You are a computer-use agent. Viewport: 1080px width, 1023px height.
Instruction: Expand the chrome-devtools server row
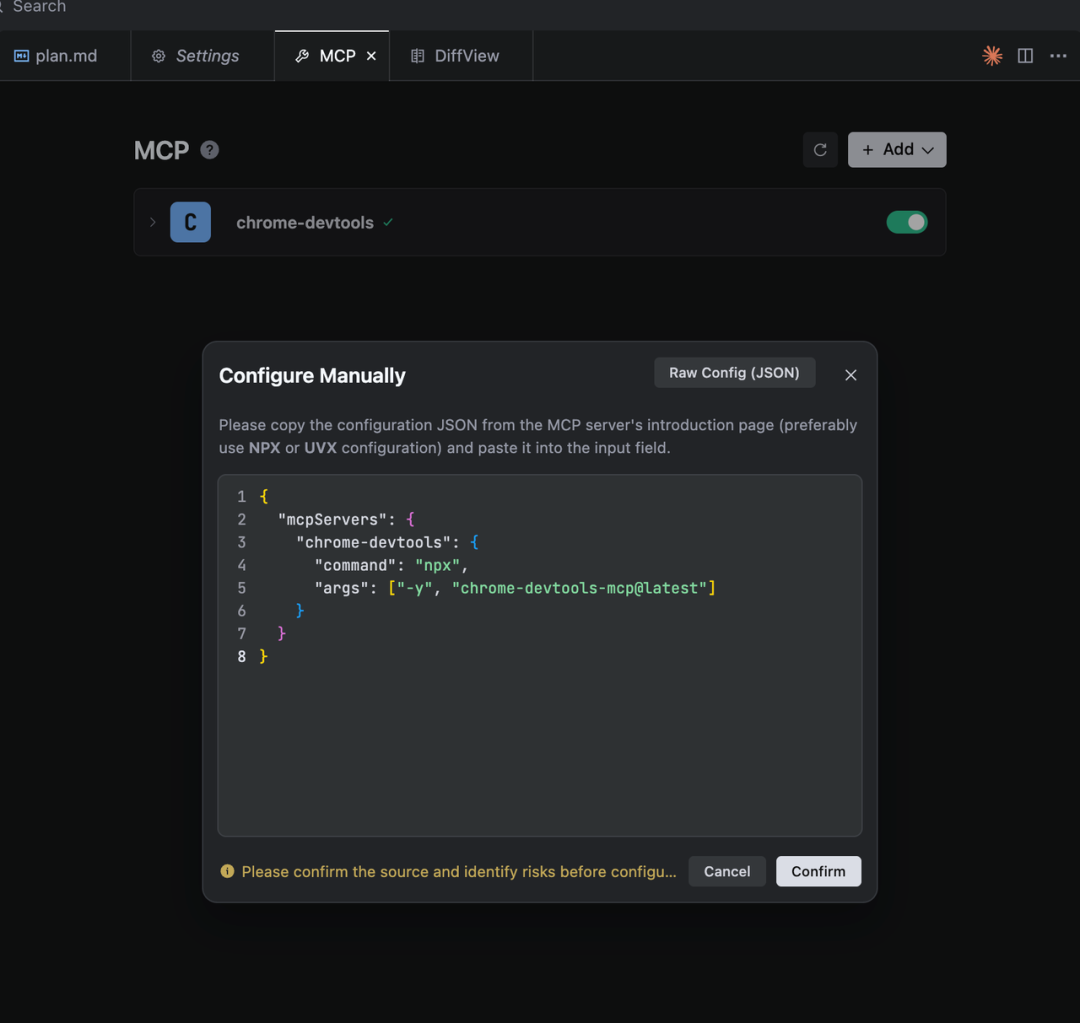point(153,222)
